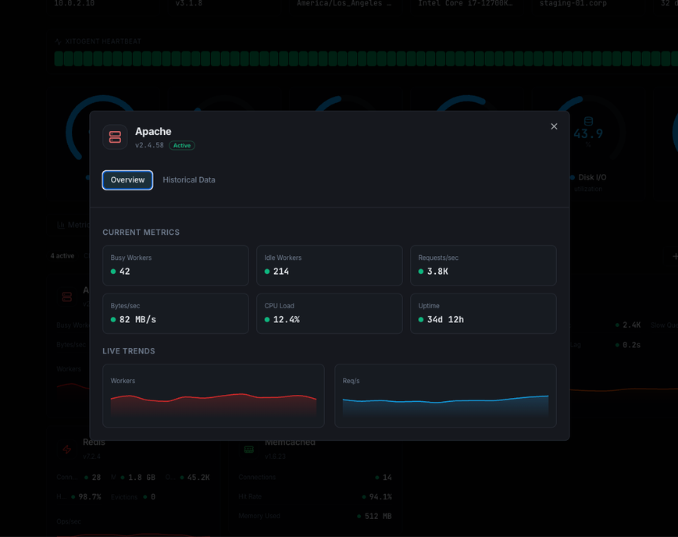Switch to Historical Data tab
Image resolution: width=678 pixels, height=537 pixels.
click(x=189, y=180)
